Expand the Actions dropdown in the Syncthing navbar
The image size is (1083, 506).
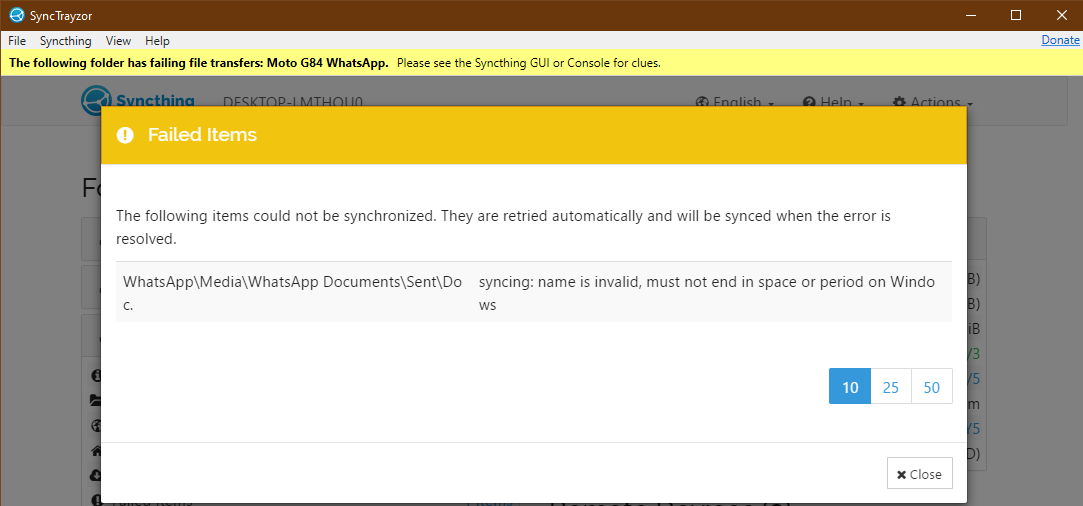point(932,103)
